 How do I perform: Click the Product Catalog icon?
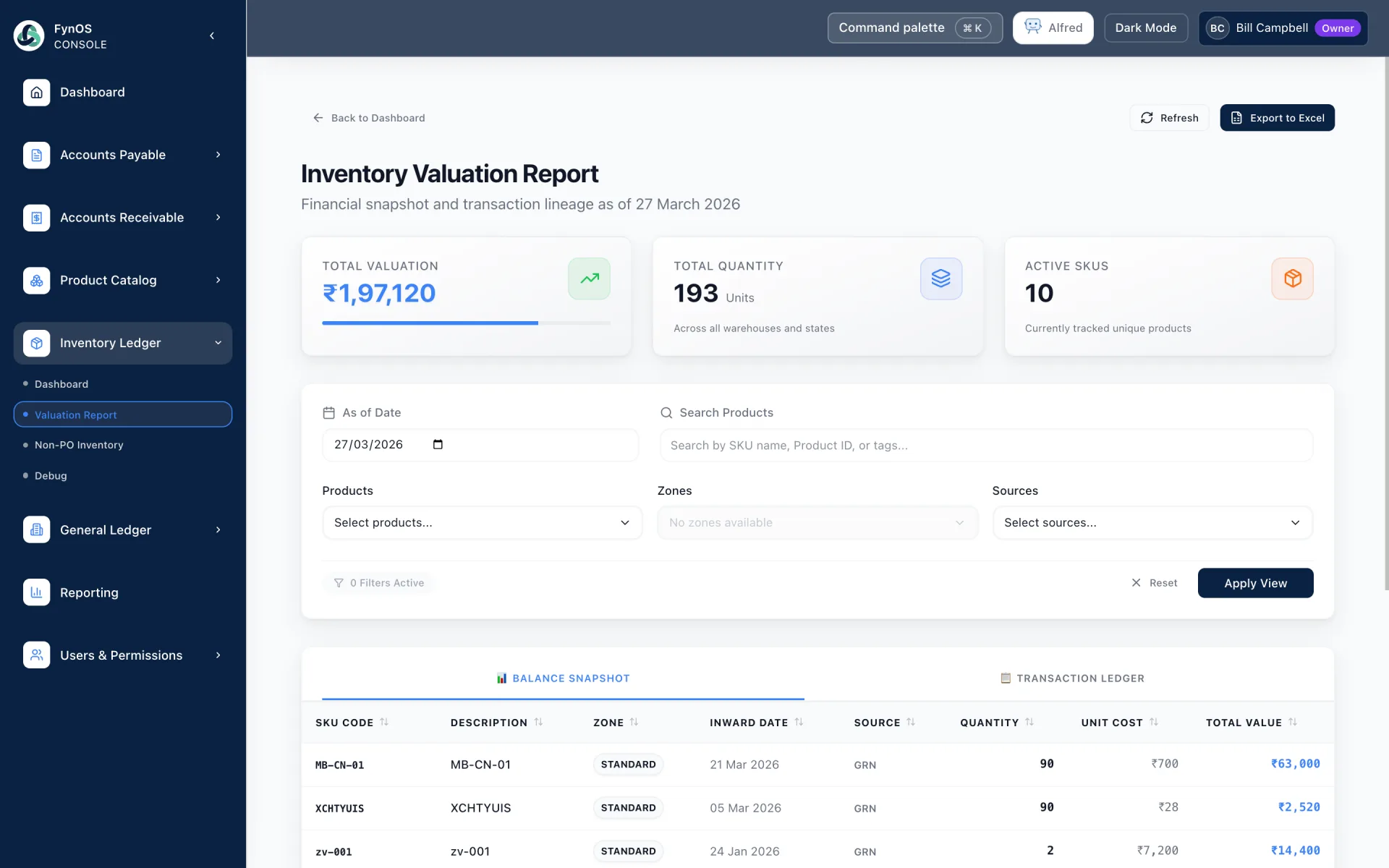tap(37, 281)
